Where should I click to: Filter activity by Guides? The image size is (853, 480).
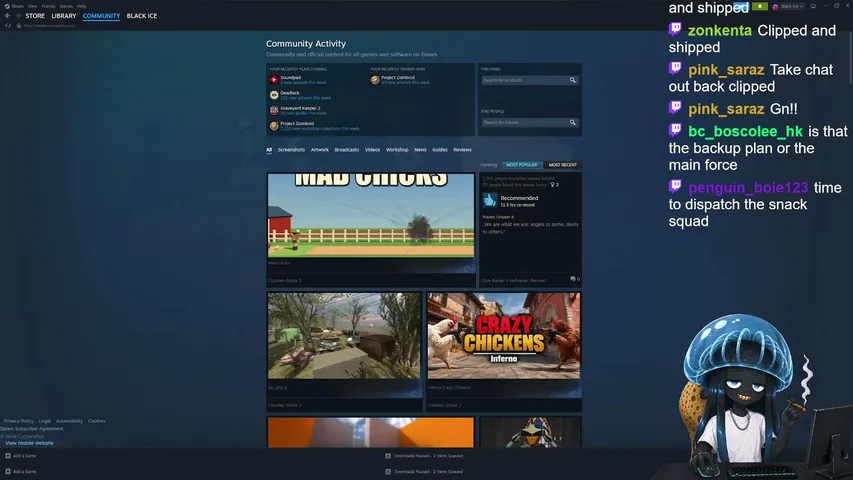440,150
